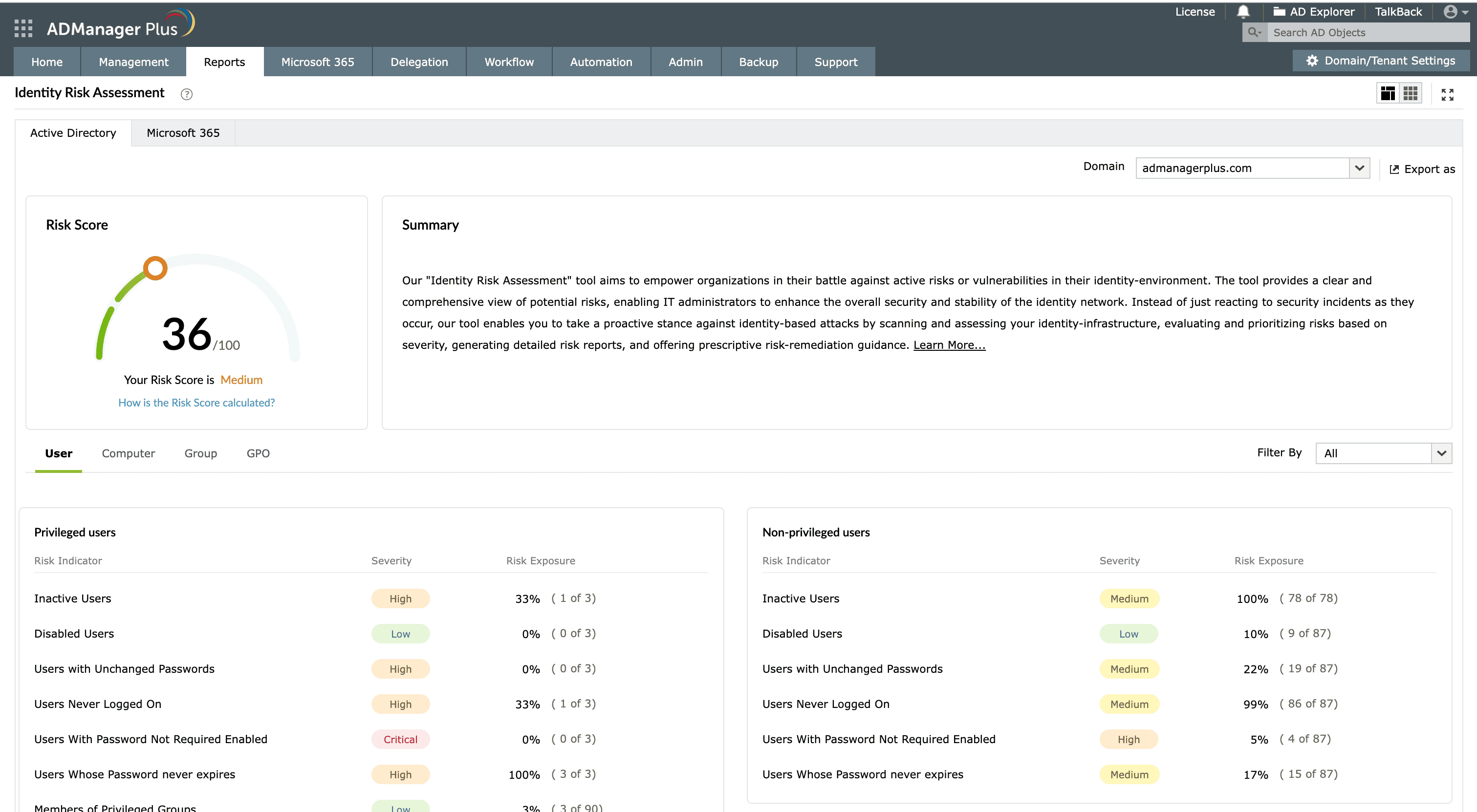The image size is (1477, 812).
Task: Click the Learn More link in Summary
Action: 948,344
